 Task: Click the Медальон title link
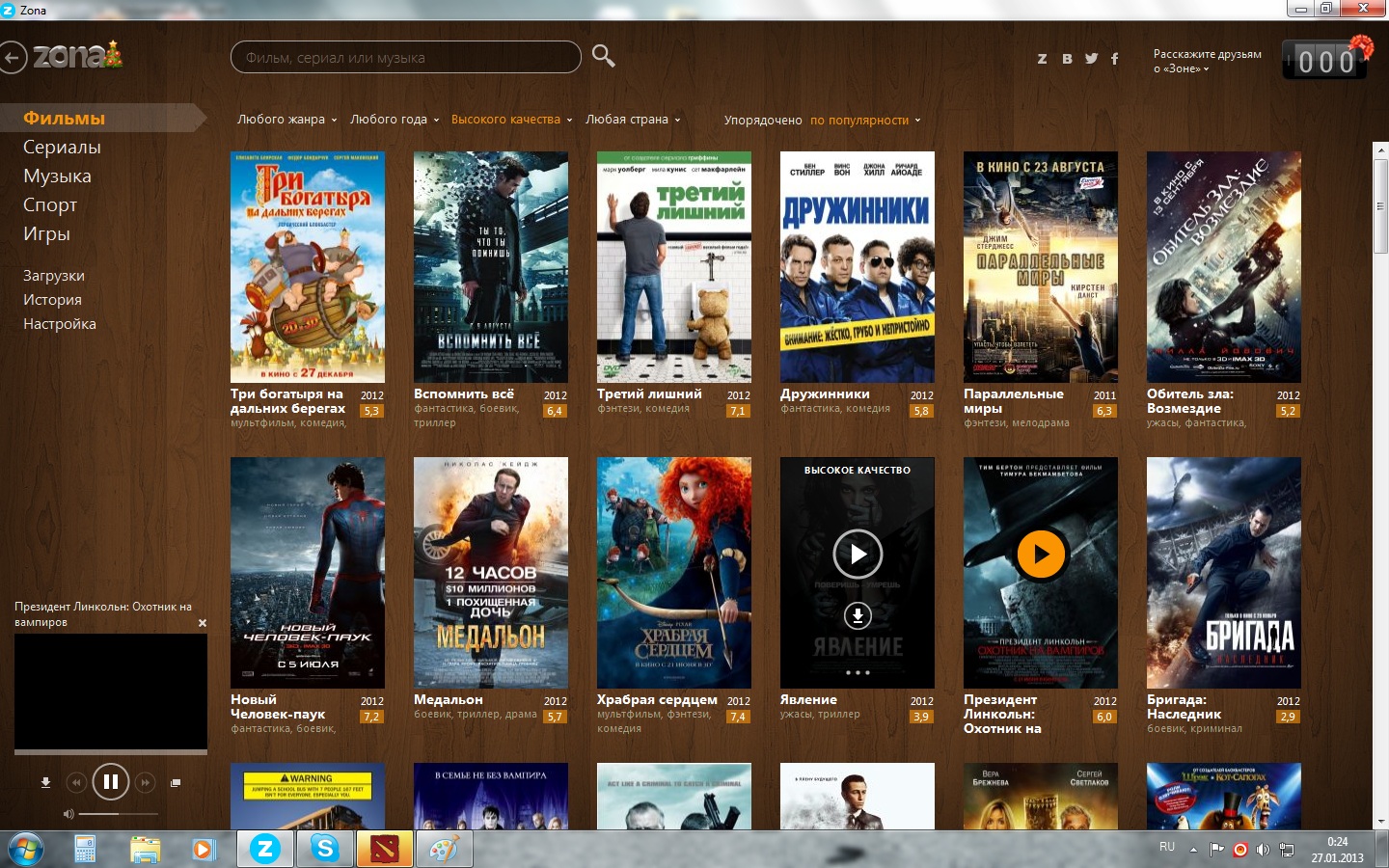[x=449, y=699]
